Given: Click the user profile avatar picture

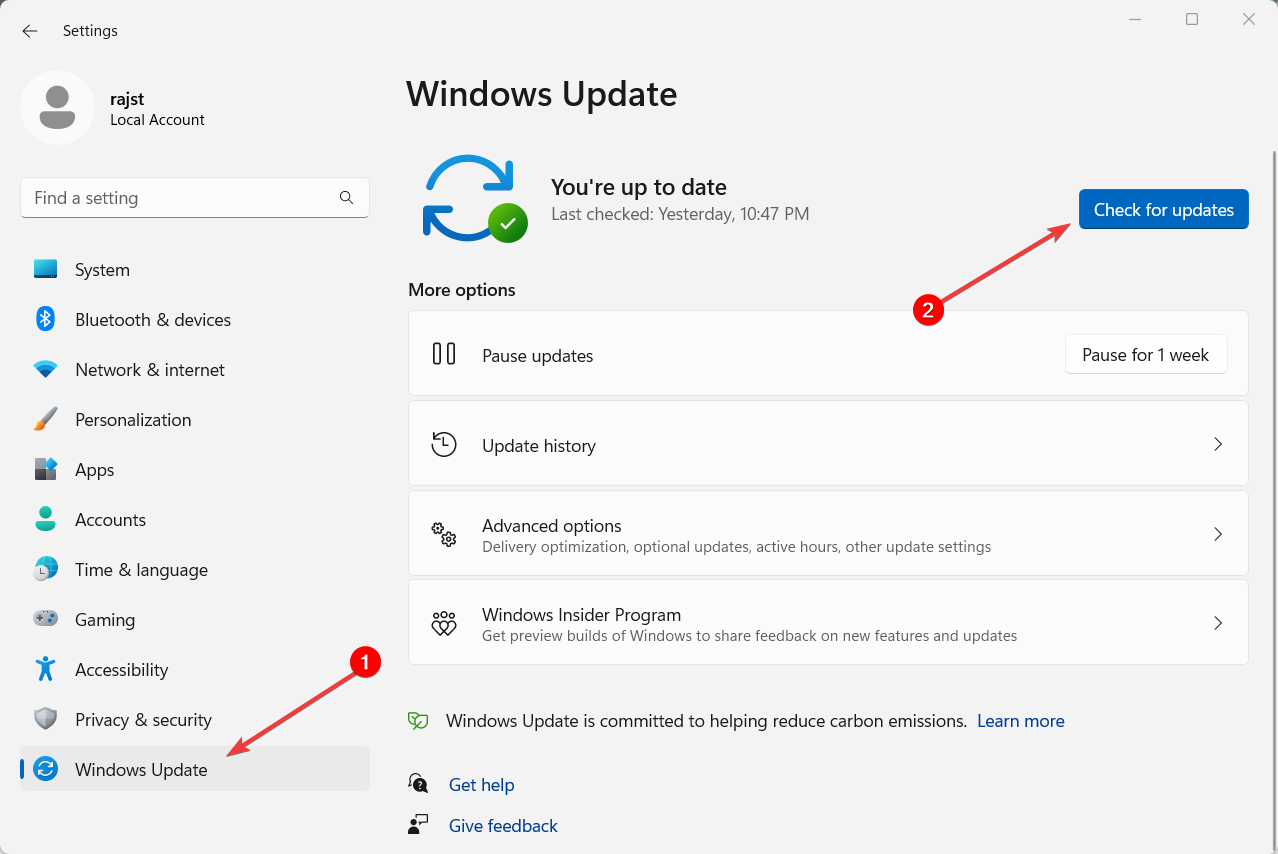Looking at the screenshot, I should pyautogui.click(x=58, y=107).
